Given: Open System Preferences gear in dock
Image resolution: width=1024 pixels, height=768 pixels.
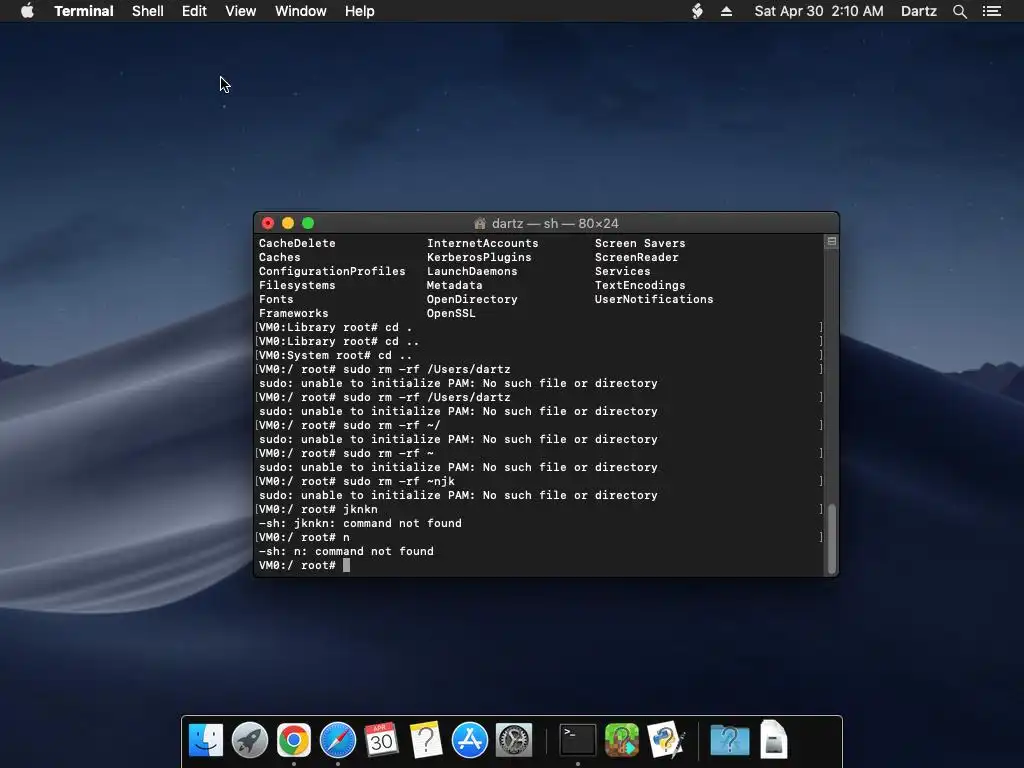Looking at the screenshot, I should click(514, 740).
